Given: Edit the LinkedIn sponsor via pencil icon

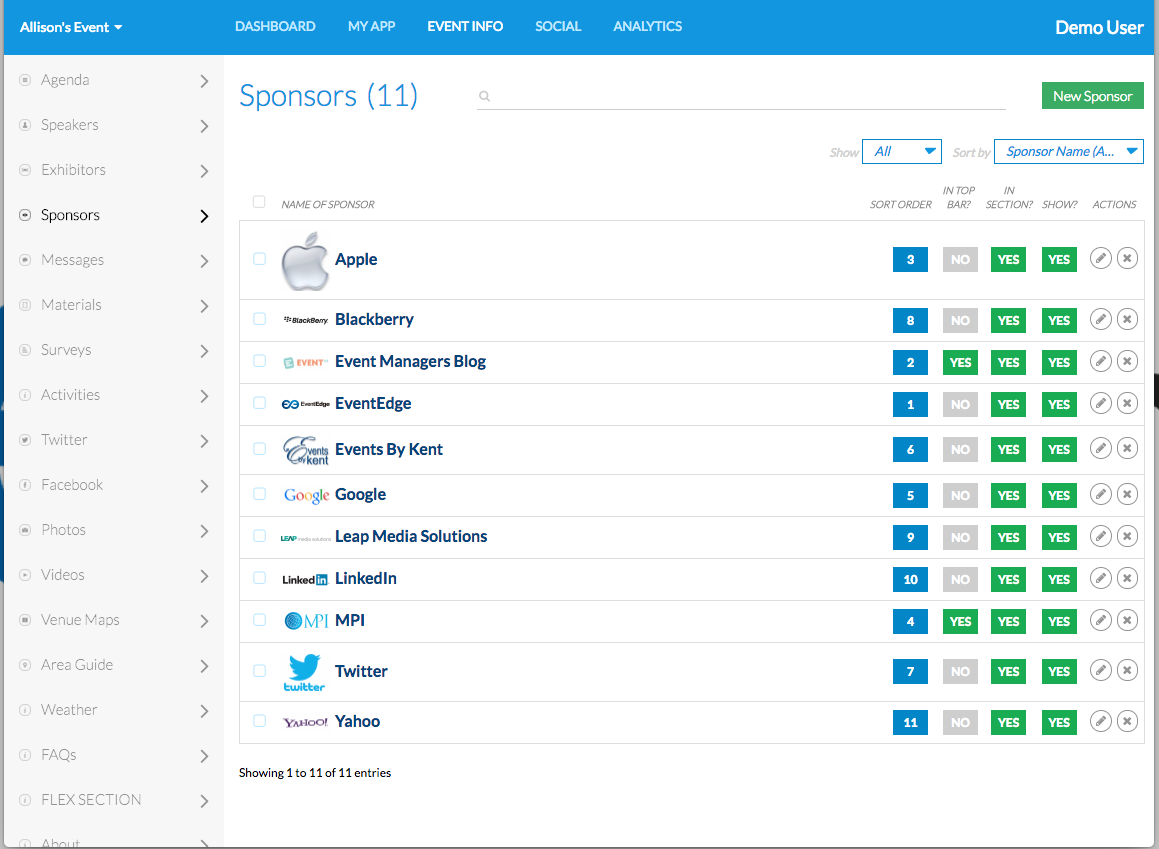Looking at the screenshot, I should click(1101, 579).
